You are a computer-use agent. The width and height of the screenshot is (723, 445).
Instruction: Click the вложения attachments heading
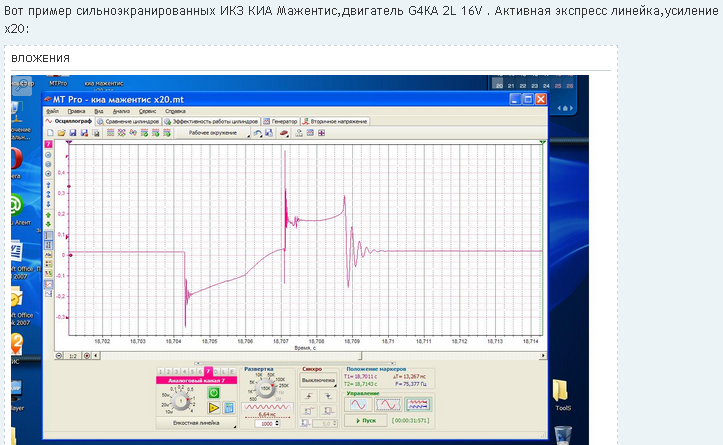coord(40,58)
